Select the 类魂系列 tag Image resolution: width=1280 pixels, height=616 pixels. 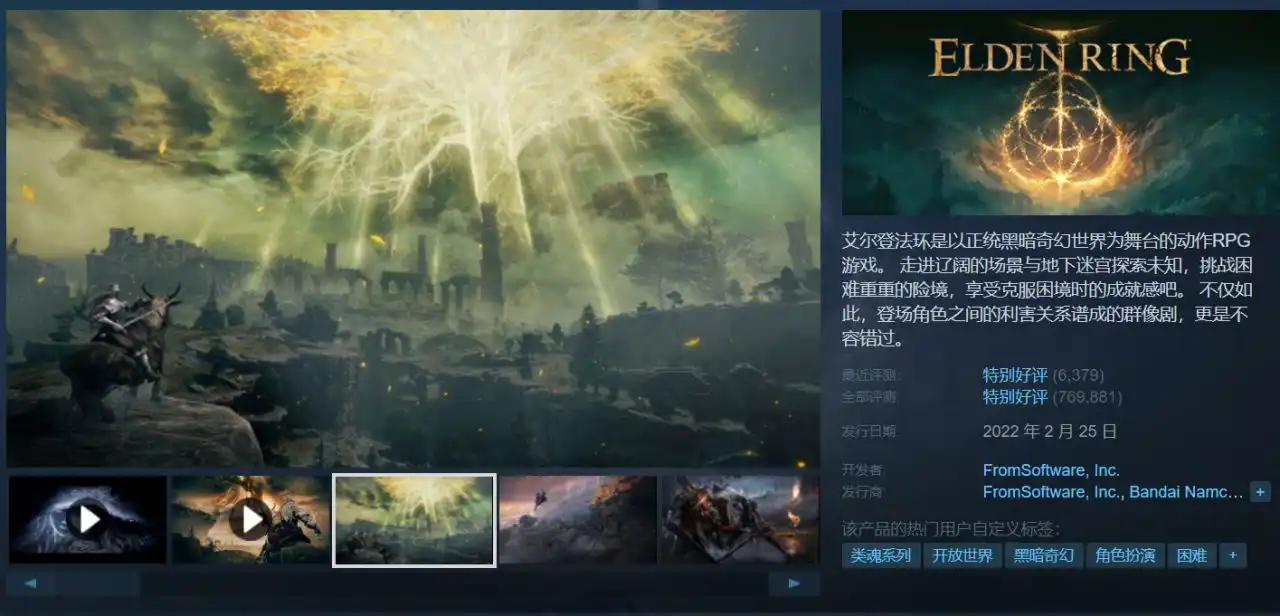click(x=881, y=556)
